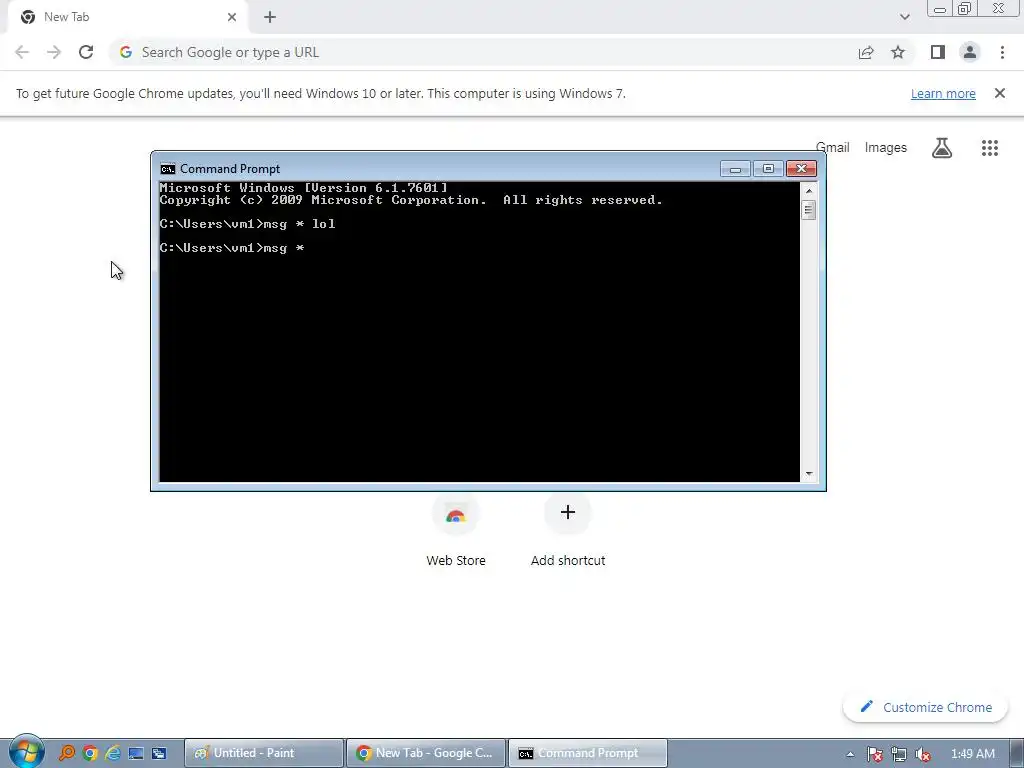Restore down the Chrome window
Screen dimensions: 1024x768
tap(965, 9)
